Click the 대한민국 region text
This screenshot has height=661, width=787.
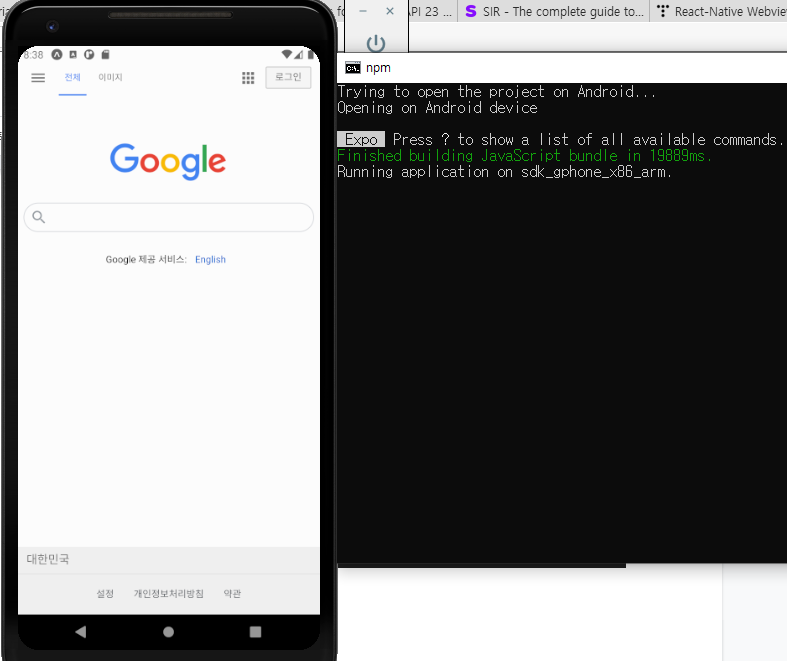(48, 559)
